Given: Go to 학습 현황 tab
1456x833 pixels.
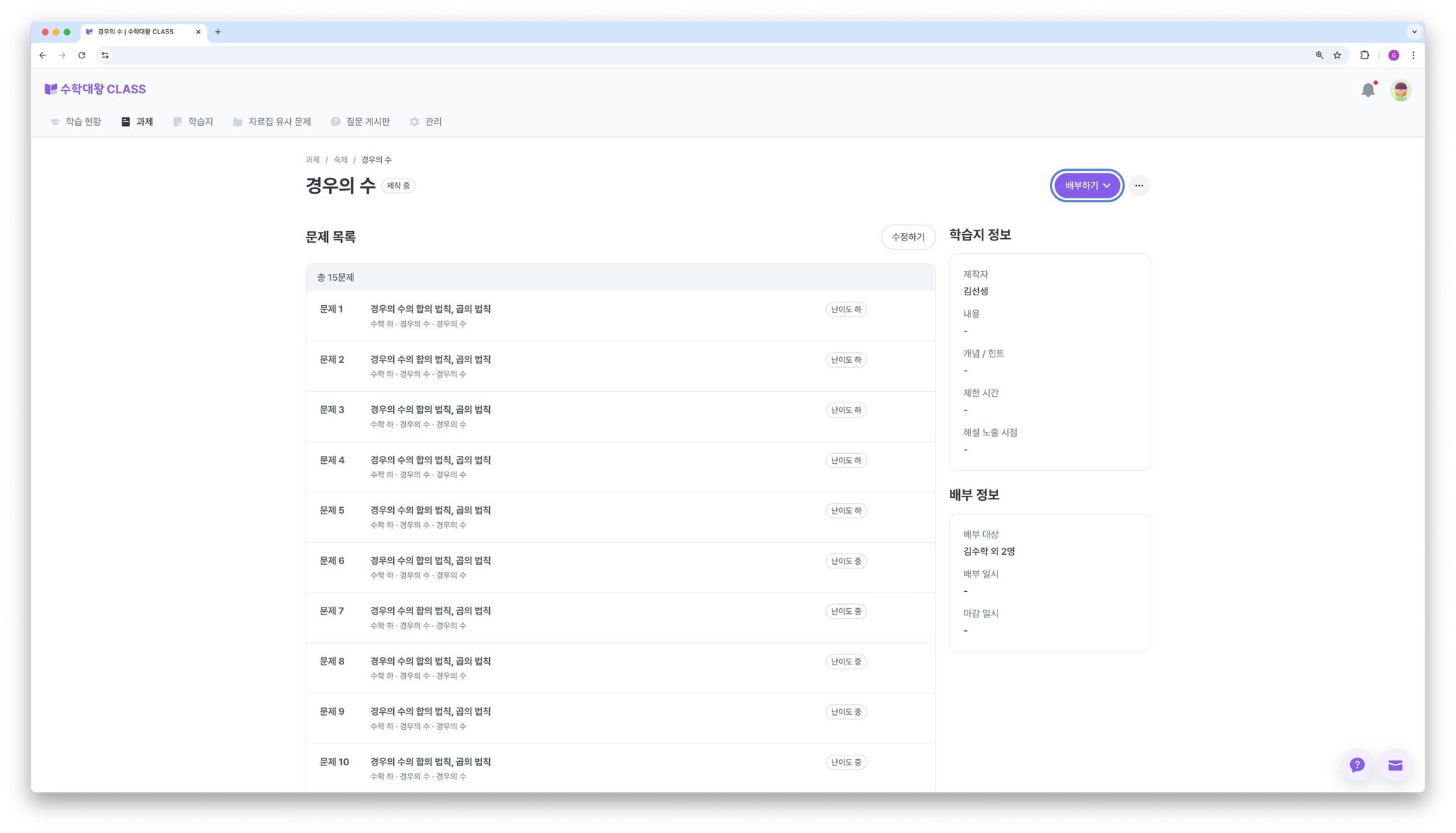Looking at the screenshot, I should tap(76, 122).
